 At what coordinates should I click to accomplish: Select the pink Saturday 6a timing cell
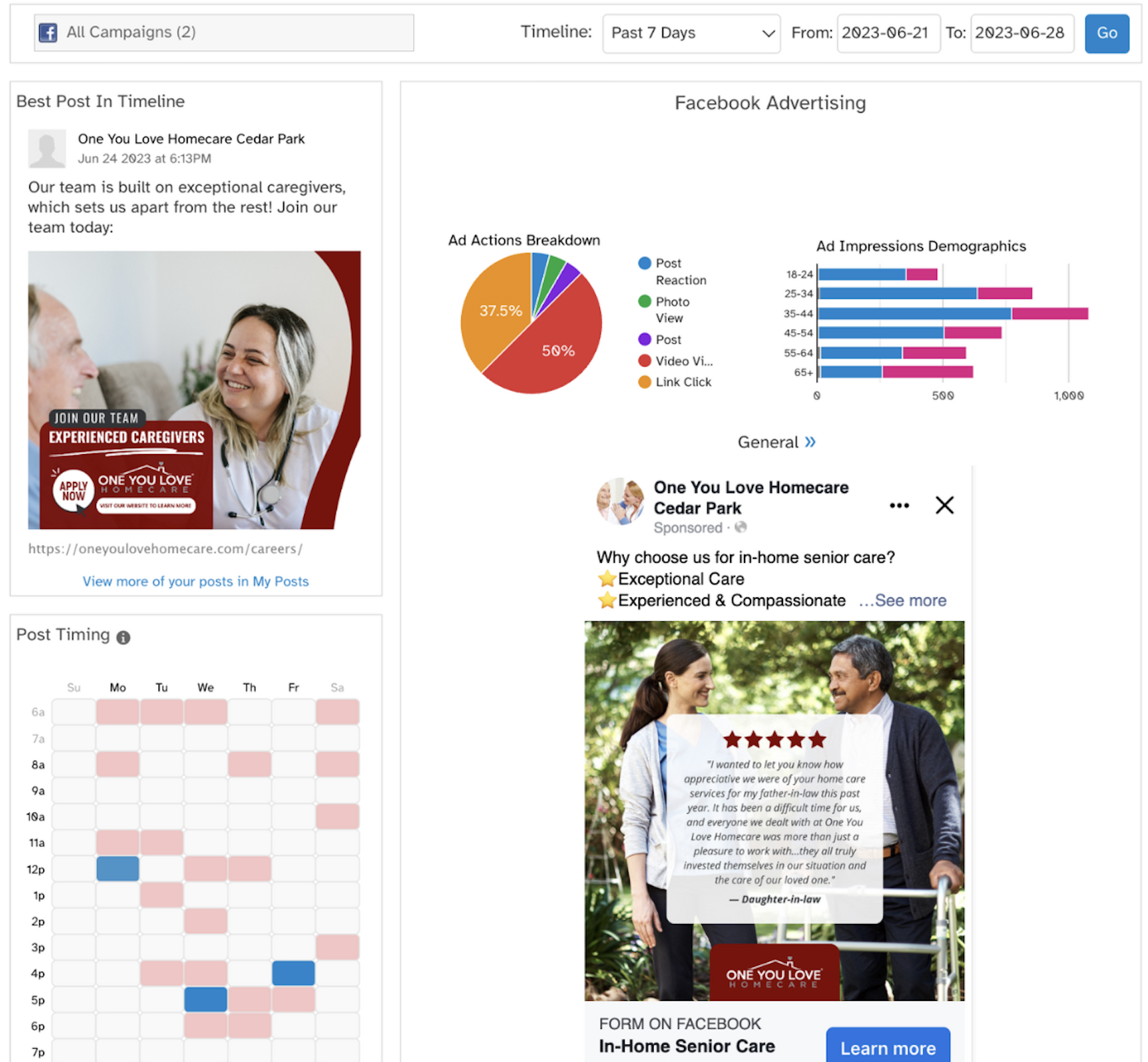337,712
